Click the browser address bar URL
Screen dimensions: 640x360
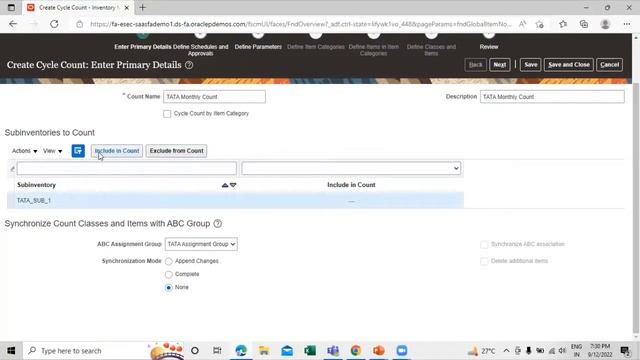tap(300, 24)
